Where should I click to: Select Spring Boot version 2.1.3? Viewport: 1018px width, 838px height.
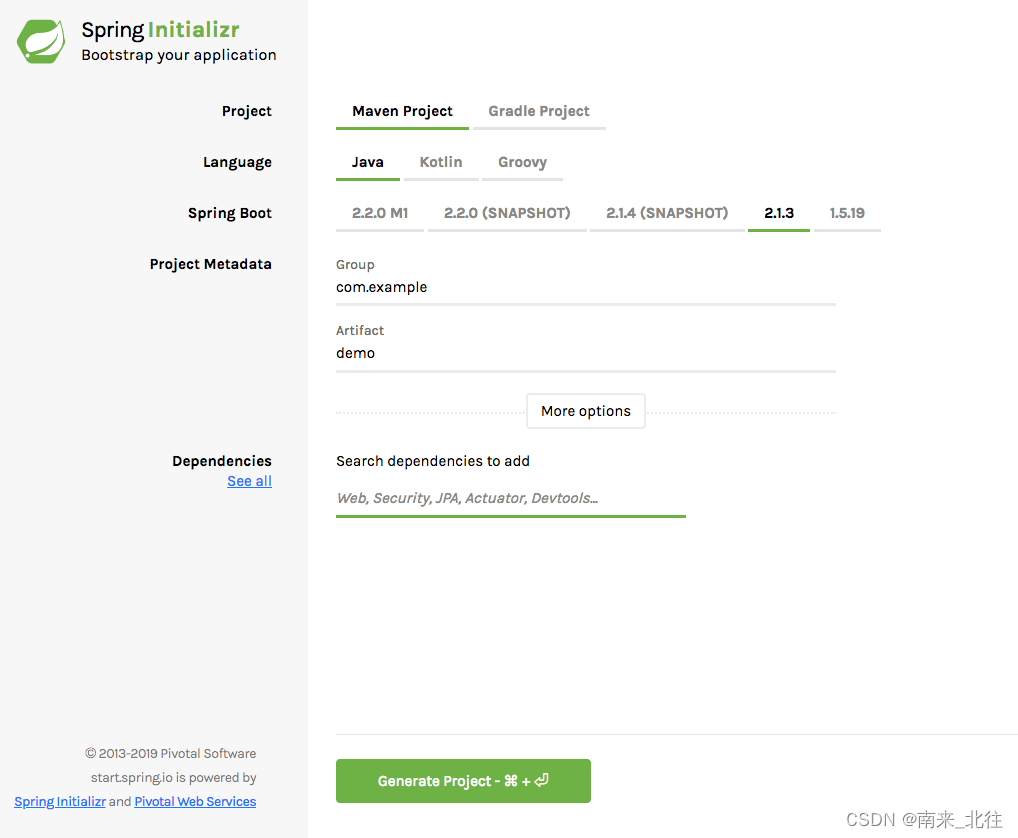tap(778, 212)
